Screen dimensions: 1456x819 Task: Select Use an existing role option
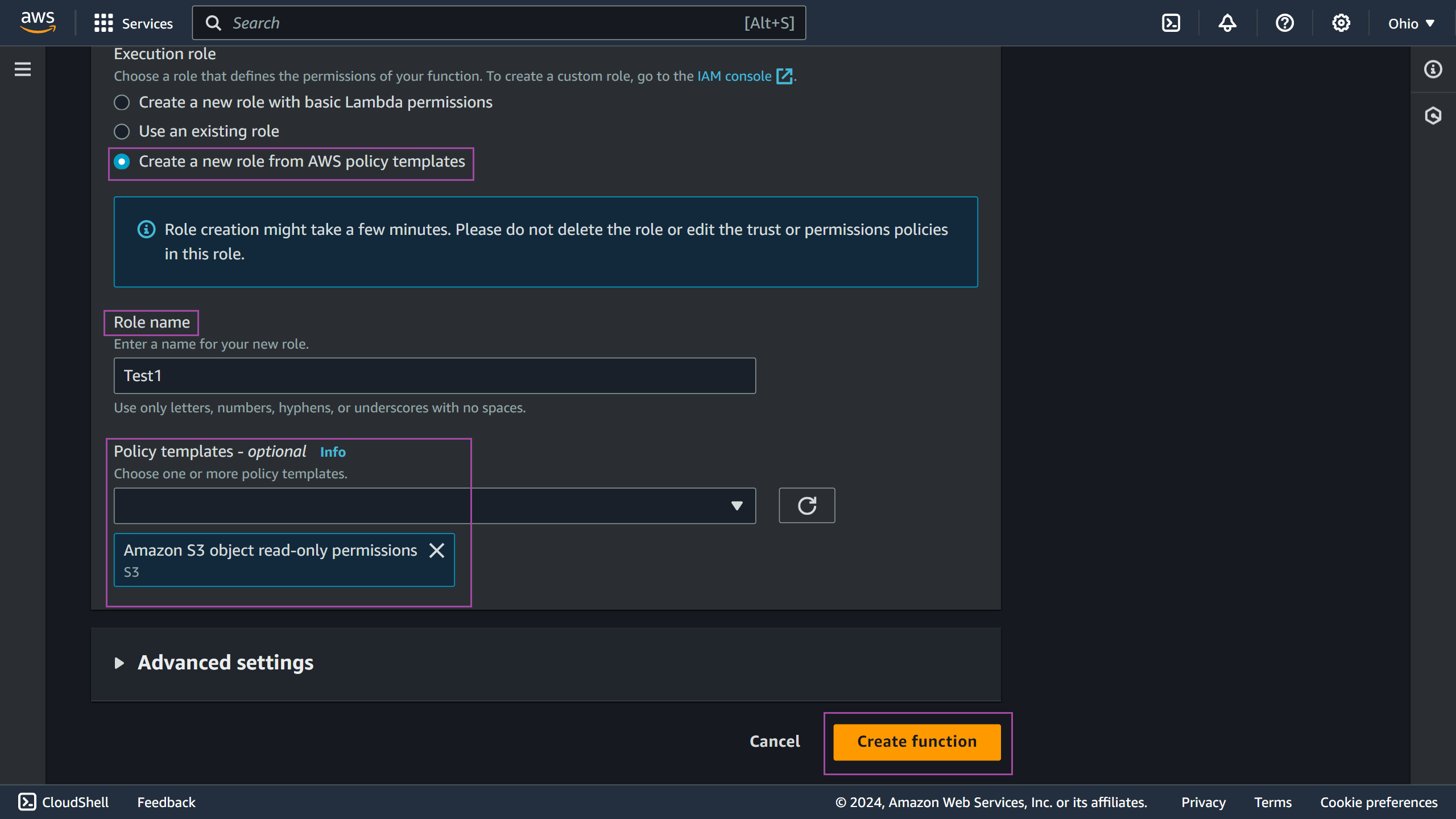click(122, 131)
